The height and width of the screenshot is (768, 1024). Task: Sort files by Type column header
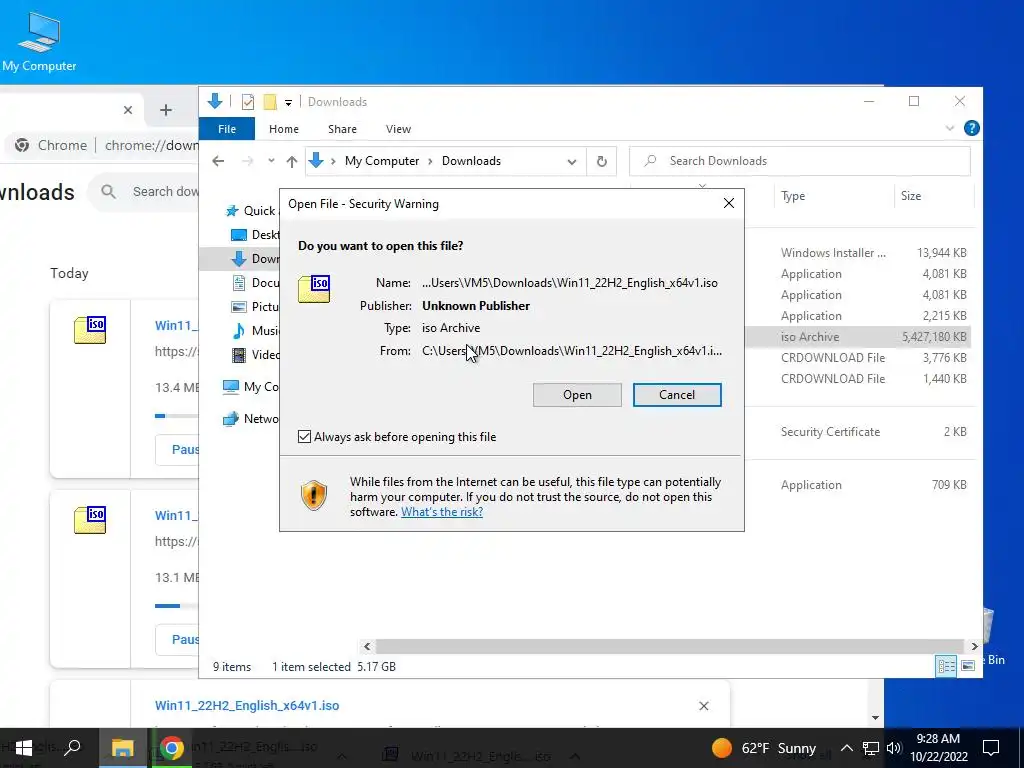click(x=793, y=196)
